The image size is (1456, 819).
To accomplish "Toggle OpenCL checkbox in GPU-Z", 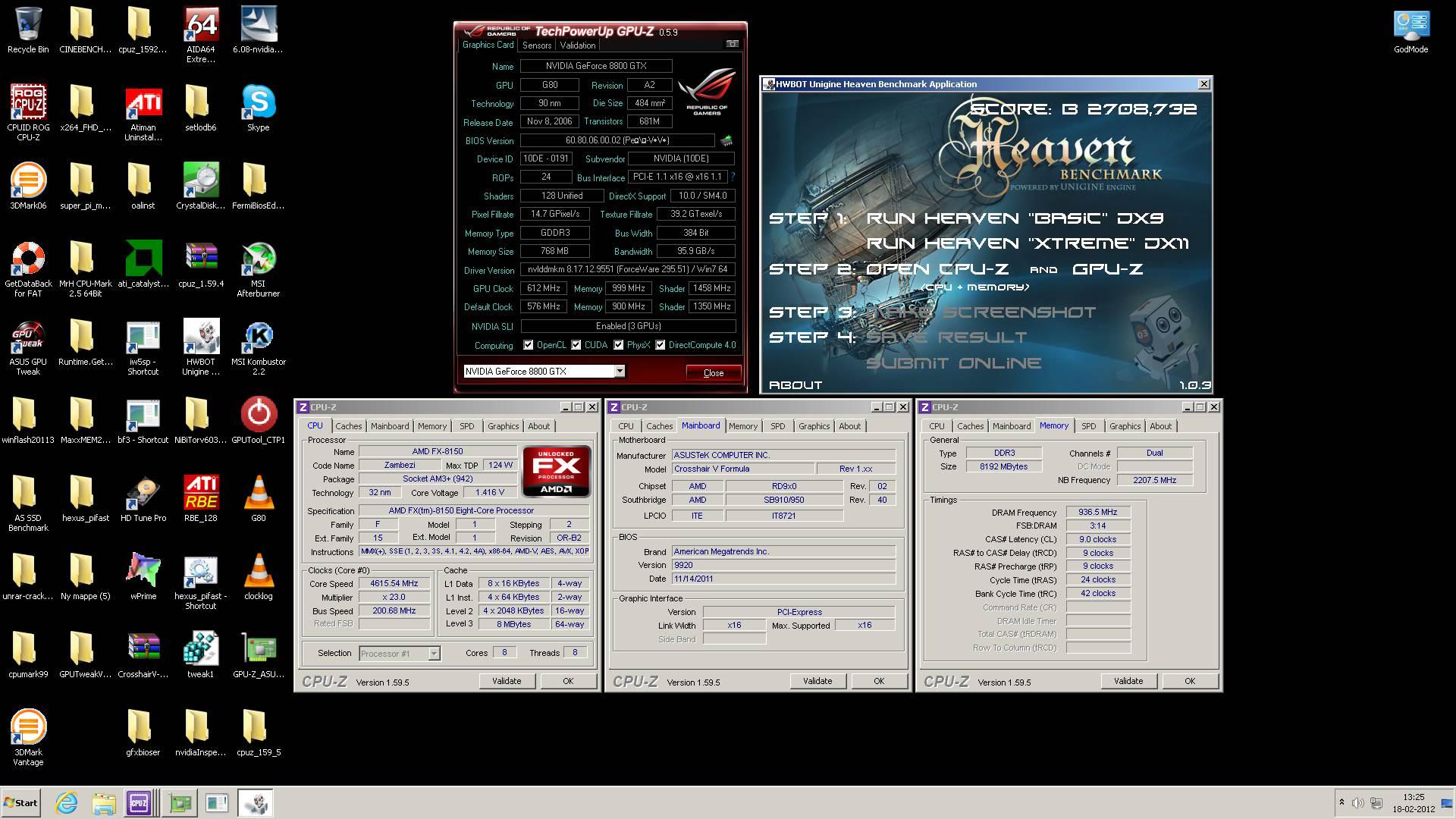I will click(528, 345).
